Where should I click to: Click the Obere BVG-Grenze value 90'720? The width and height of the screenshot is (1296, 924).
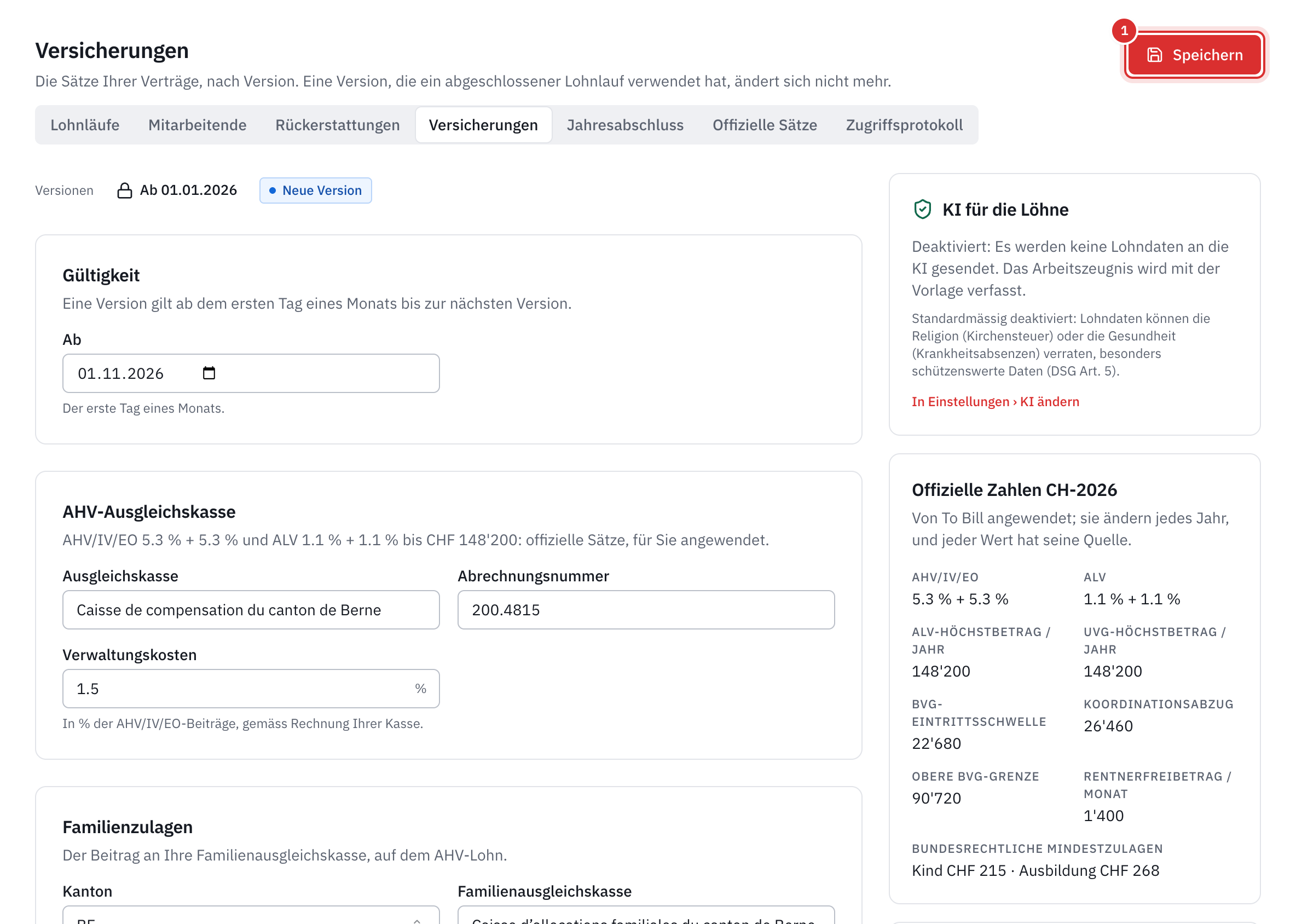936,798
